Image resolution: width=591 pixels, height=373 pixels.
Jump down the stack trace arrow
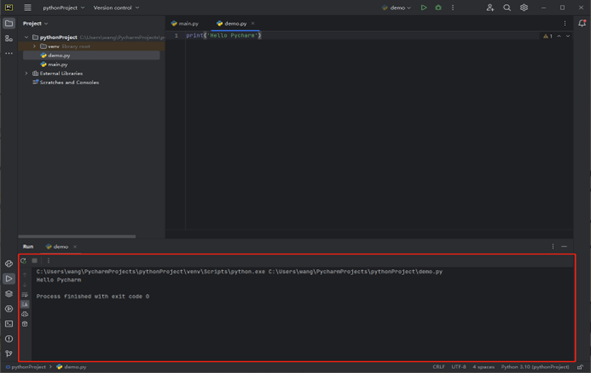[25, 285]
